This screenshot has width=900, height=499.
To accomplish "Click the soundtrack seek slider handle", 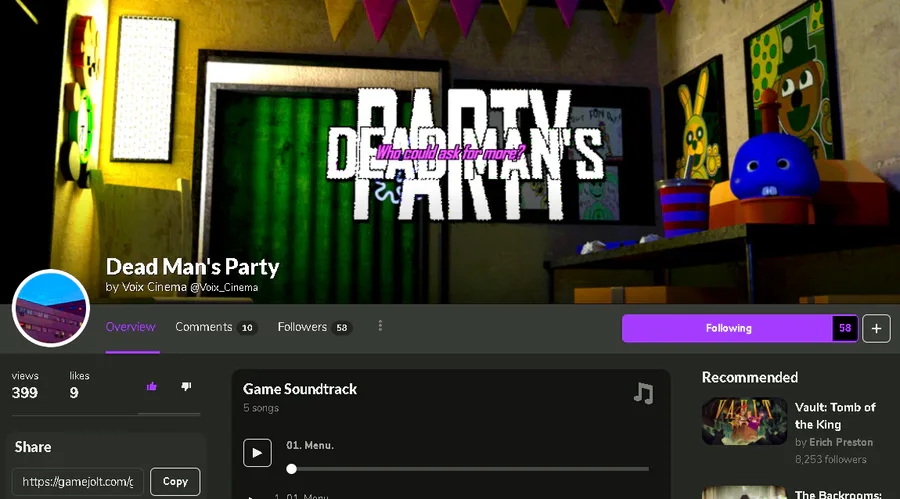I will (x=292, y=469).
